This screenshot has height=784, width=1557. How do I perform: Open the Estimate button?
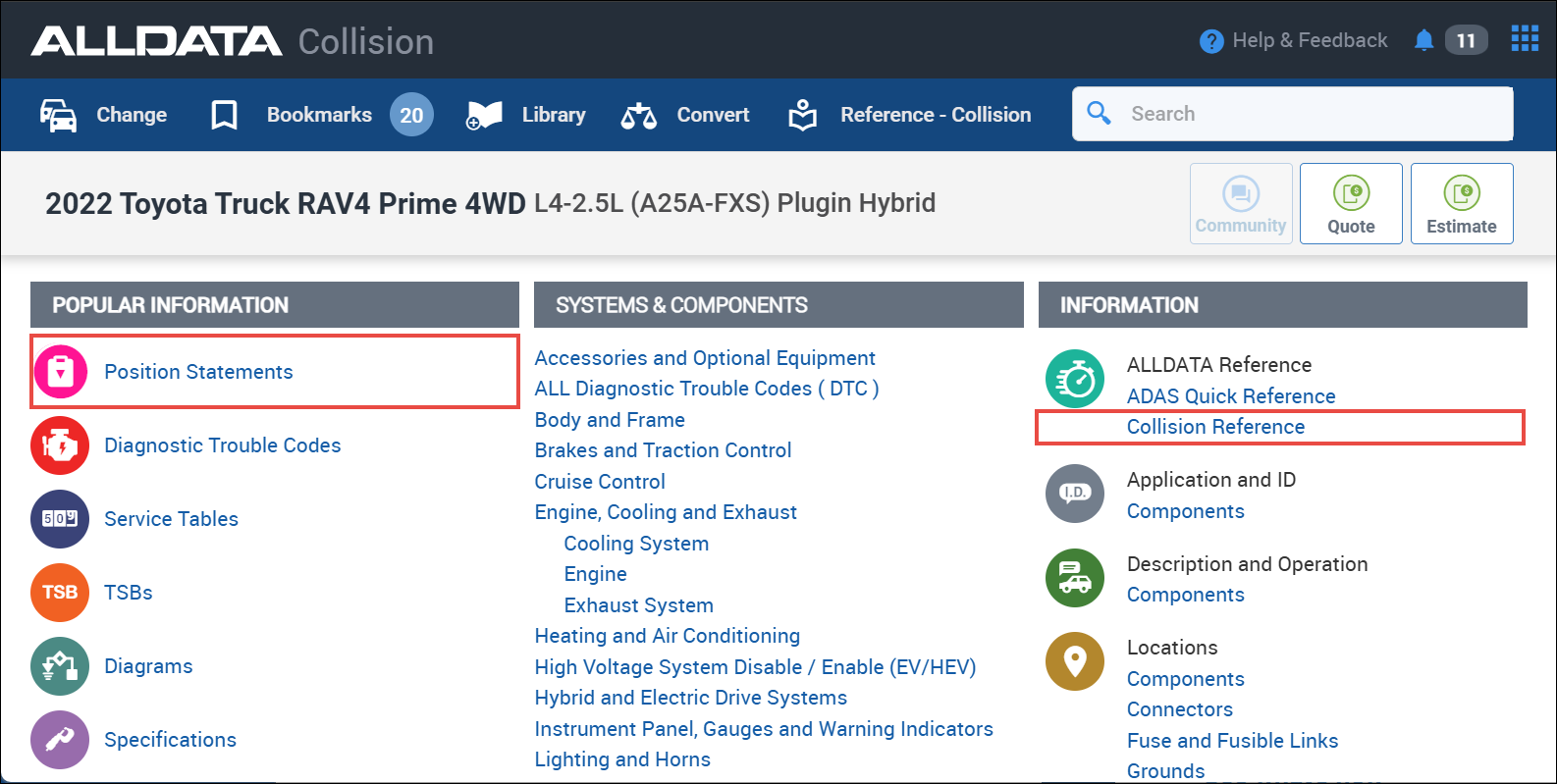point(1462,203)
